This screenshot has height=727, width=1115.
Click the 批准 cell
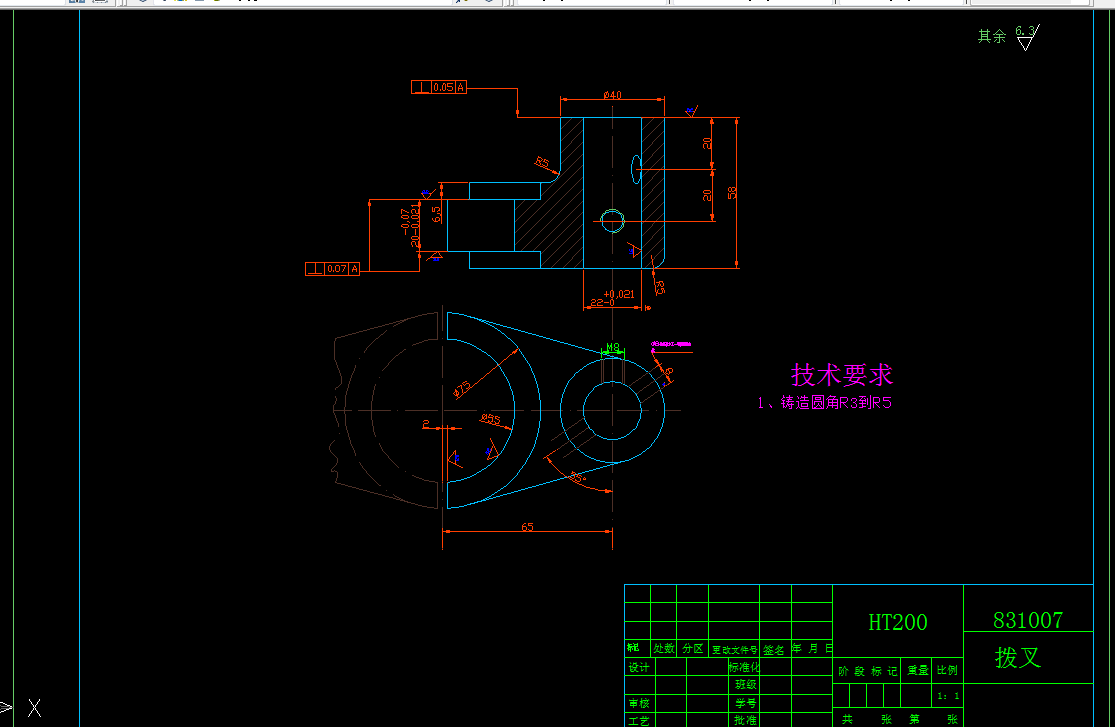(745, 720)
